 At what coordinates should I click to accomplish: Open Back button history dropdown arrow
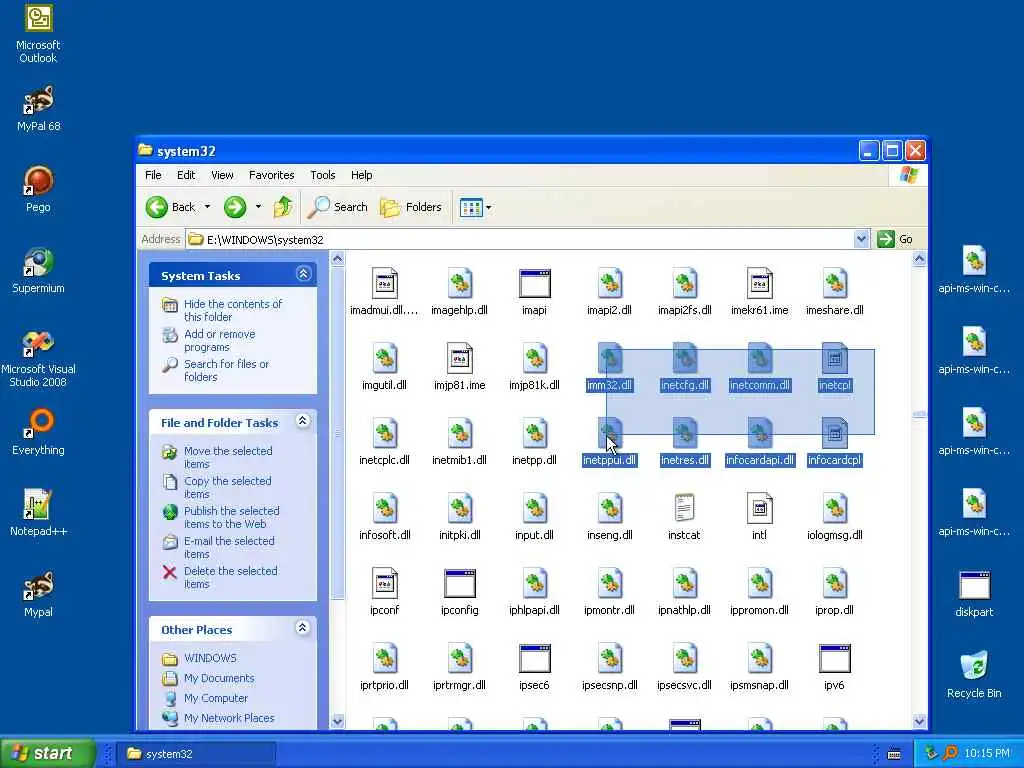(x=208, y=207)
